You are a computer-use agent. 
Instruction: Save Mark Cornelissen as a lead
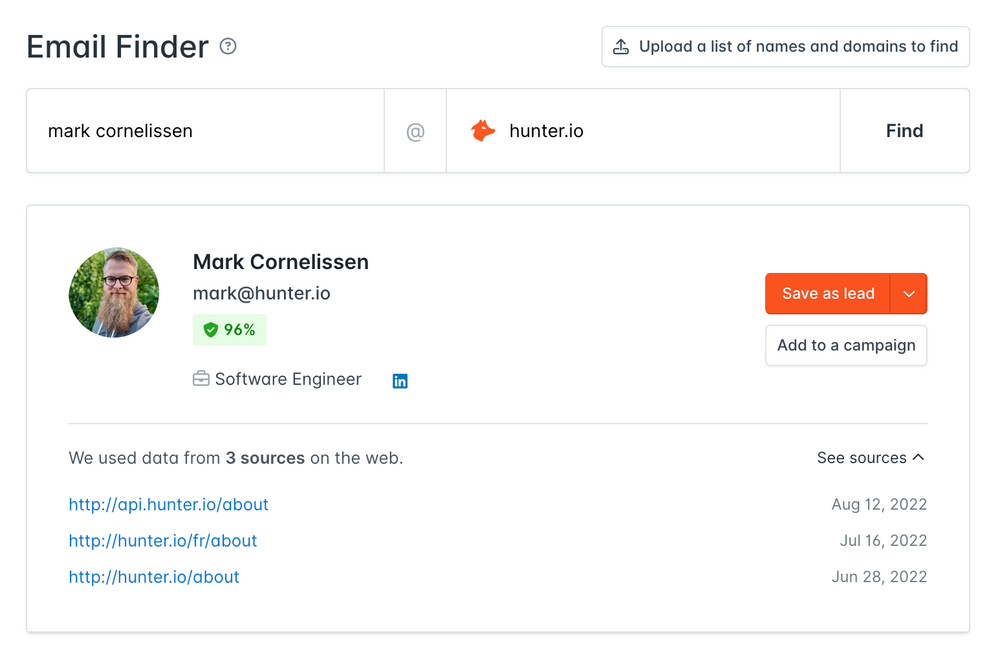pos(828,293)
